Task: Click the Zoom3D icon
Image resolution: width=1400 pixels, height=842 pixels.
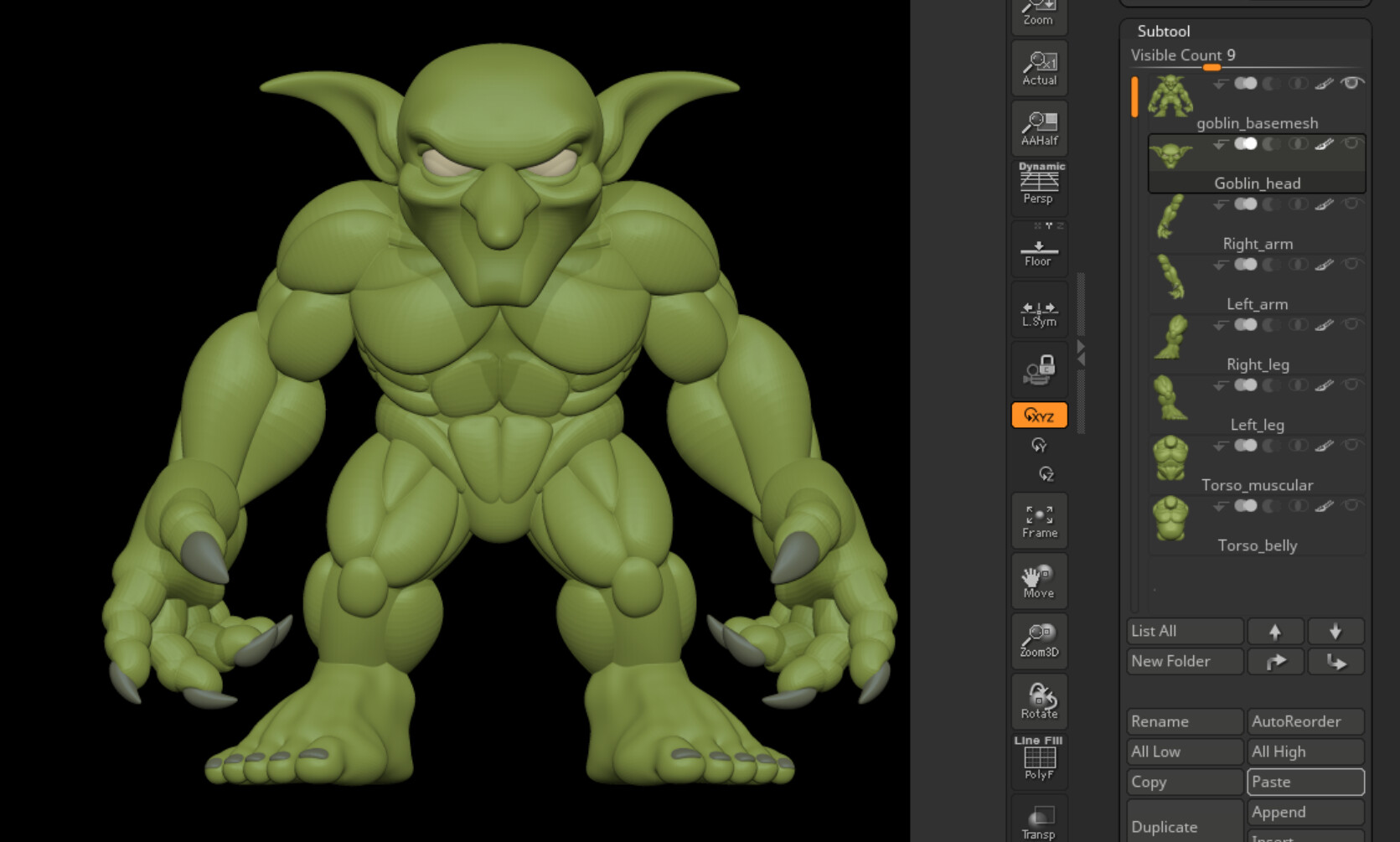Action: (1039, 638)
